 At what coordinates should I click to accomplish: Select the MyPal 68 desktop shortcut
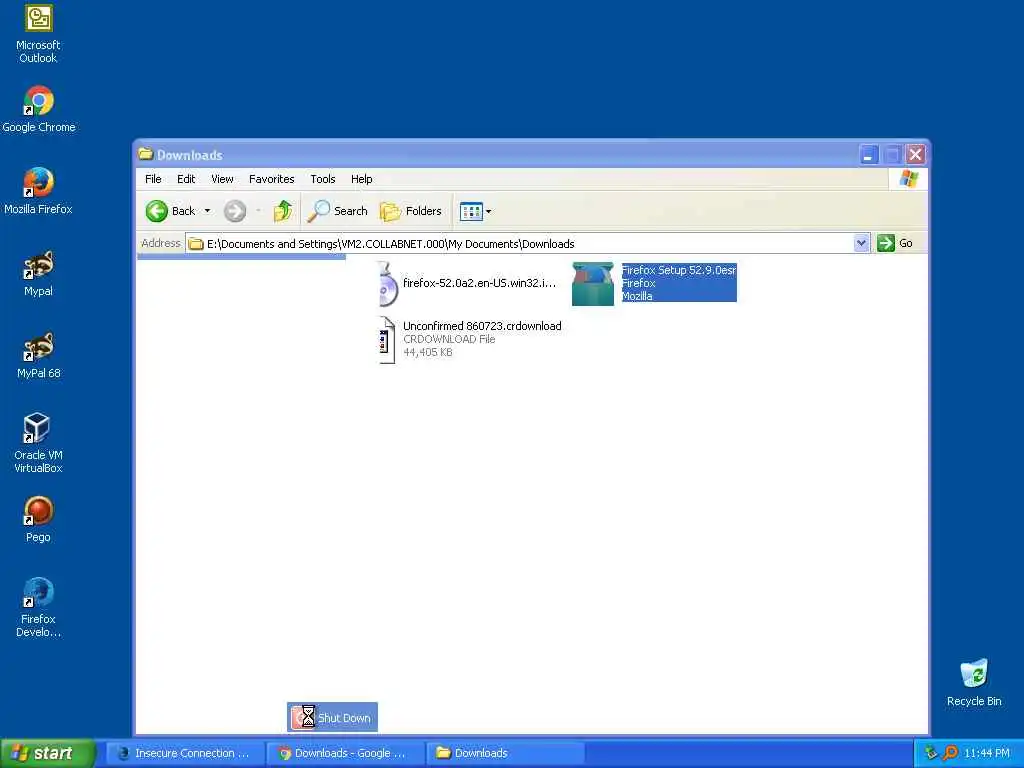[39, 355]
